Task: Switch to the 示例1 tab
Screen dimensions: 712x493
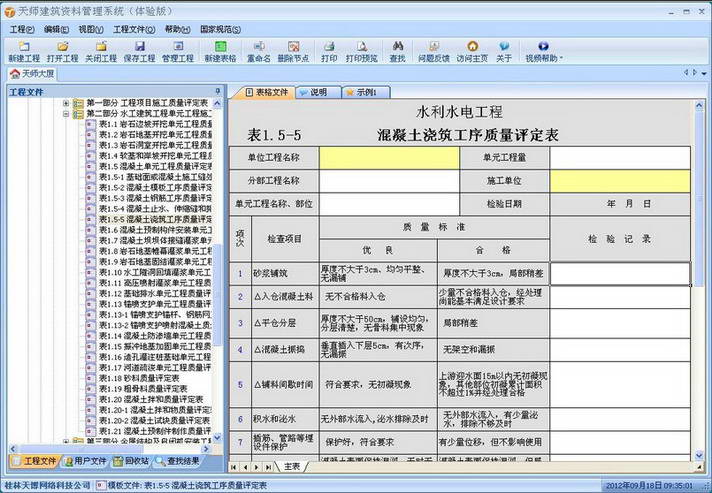Action: 366,92
